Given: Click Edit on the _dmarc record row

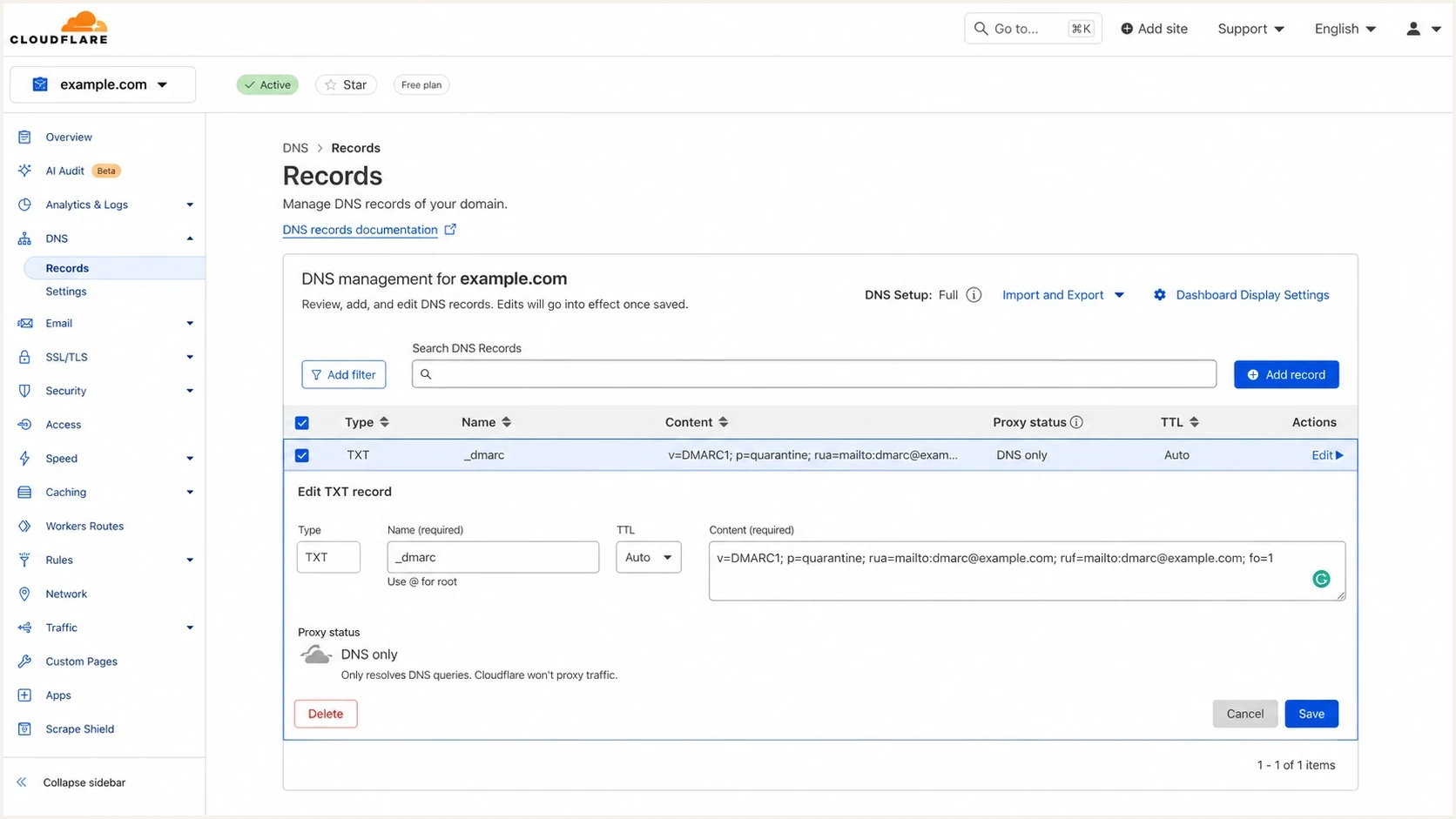Looking at the screenshot, I should (1327, 455).
